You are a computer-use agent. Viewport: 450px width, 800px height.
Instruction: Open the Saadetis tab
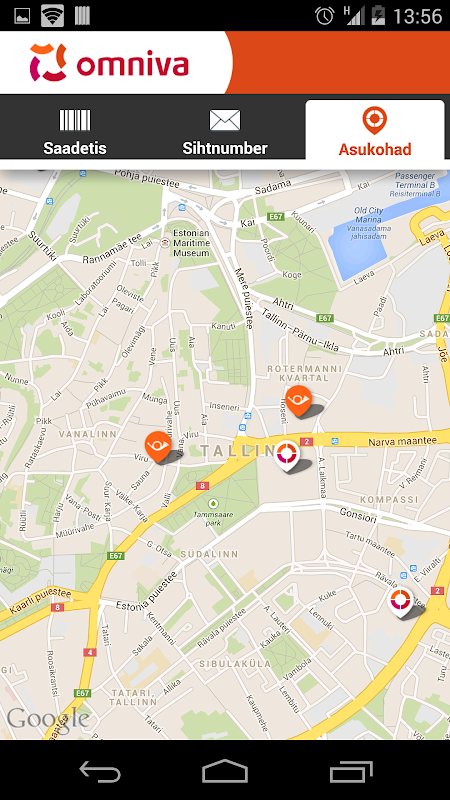coord(75,131)
